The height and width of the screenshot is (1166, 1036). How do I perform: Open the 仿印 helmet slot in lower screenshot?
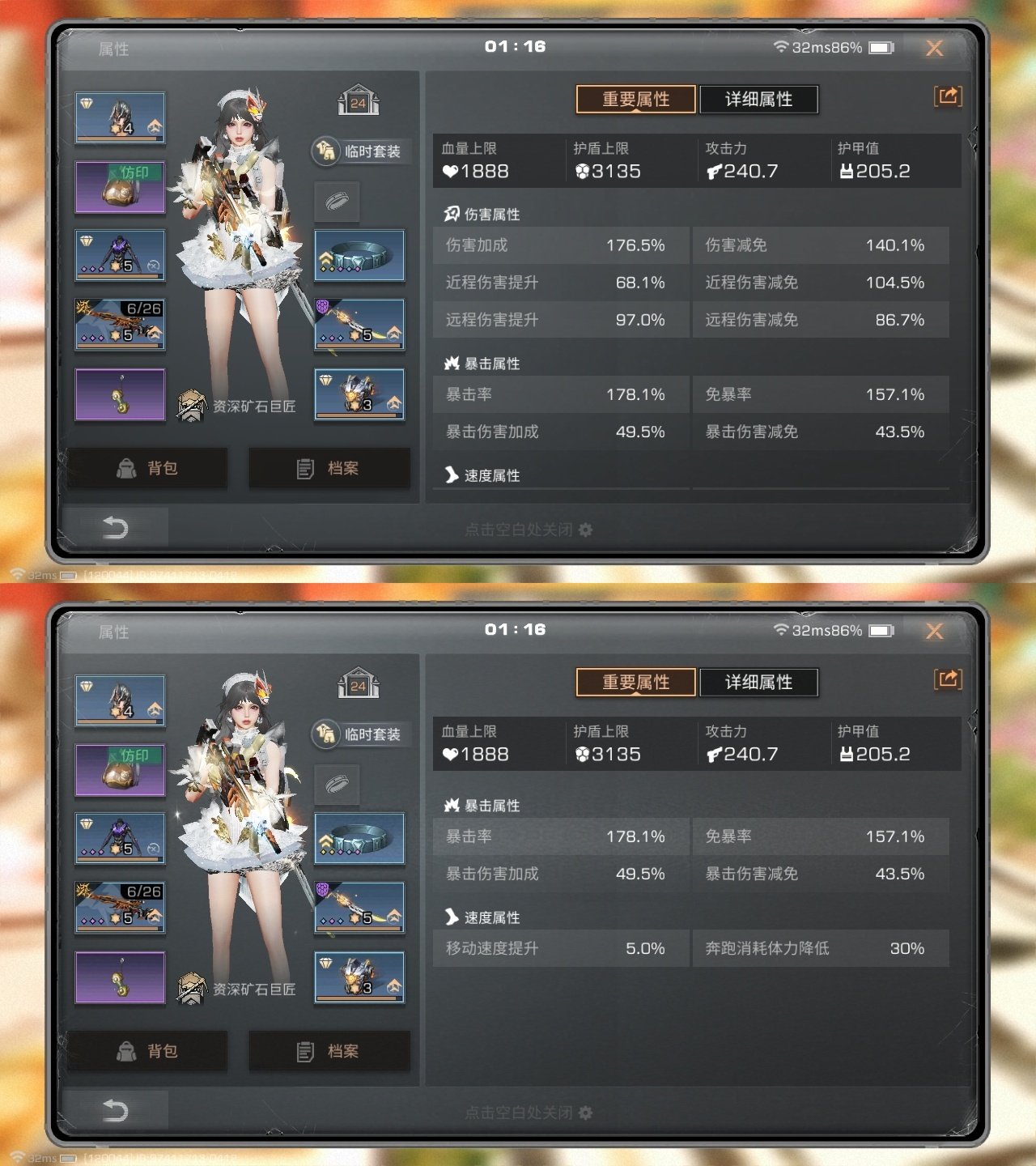121,770
